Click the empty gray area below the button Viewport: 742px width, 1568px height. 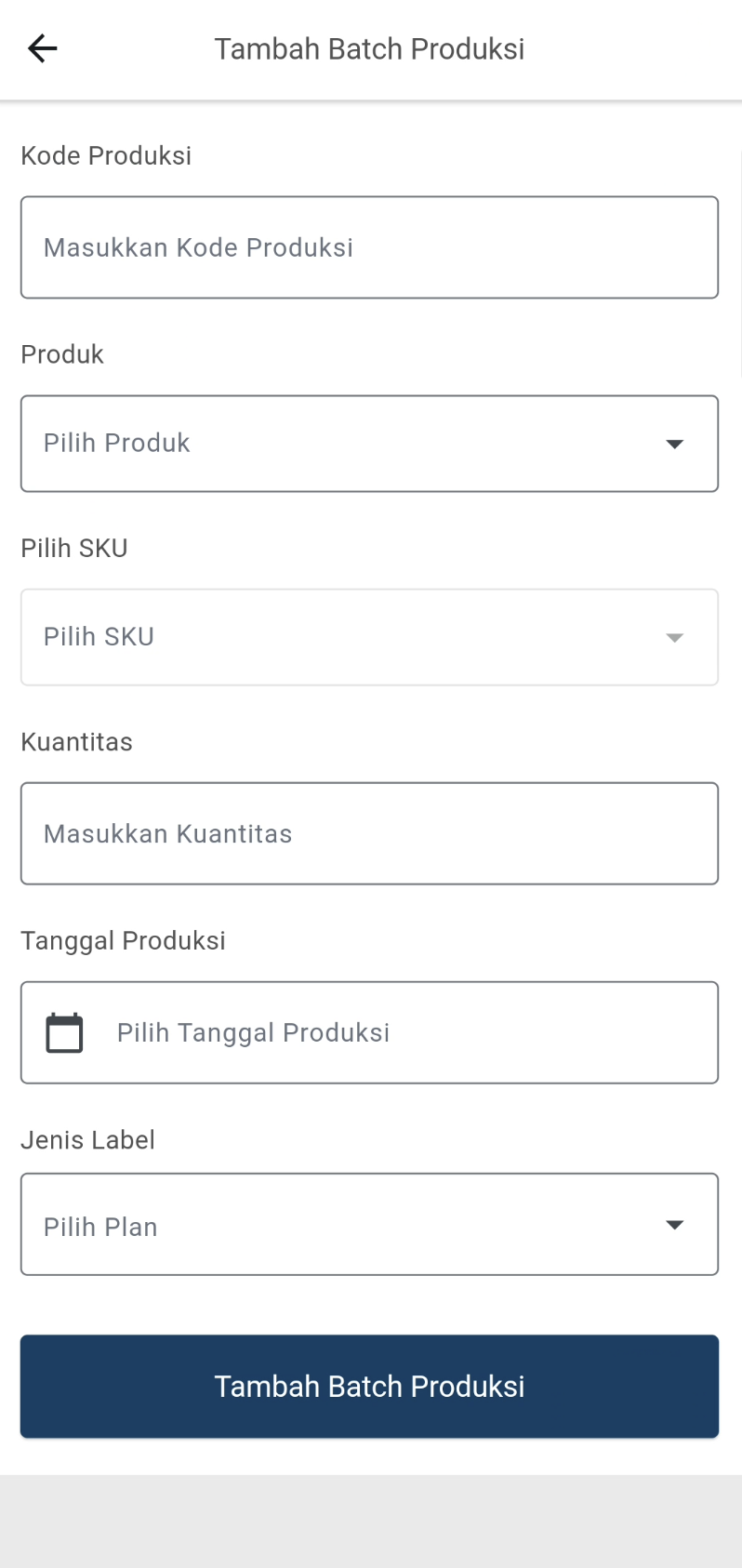click(x=369, y=1521)
